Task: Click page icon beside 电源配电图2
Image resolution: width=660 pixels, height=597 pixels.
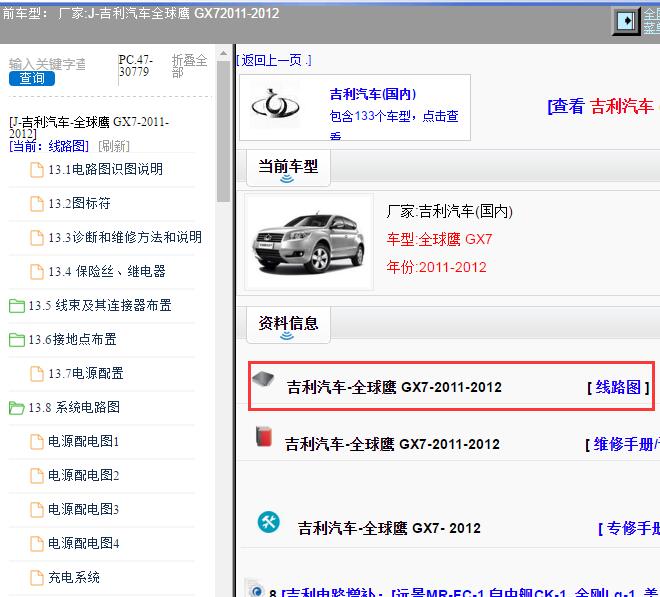Action: 37,476
